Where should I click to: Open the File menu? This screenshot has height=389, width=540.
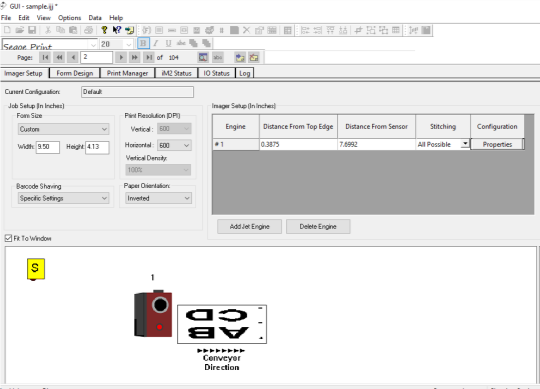pyautogui.click(x=6, y=18)
